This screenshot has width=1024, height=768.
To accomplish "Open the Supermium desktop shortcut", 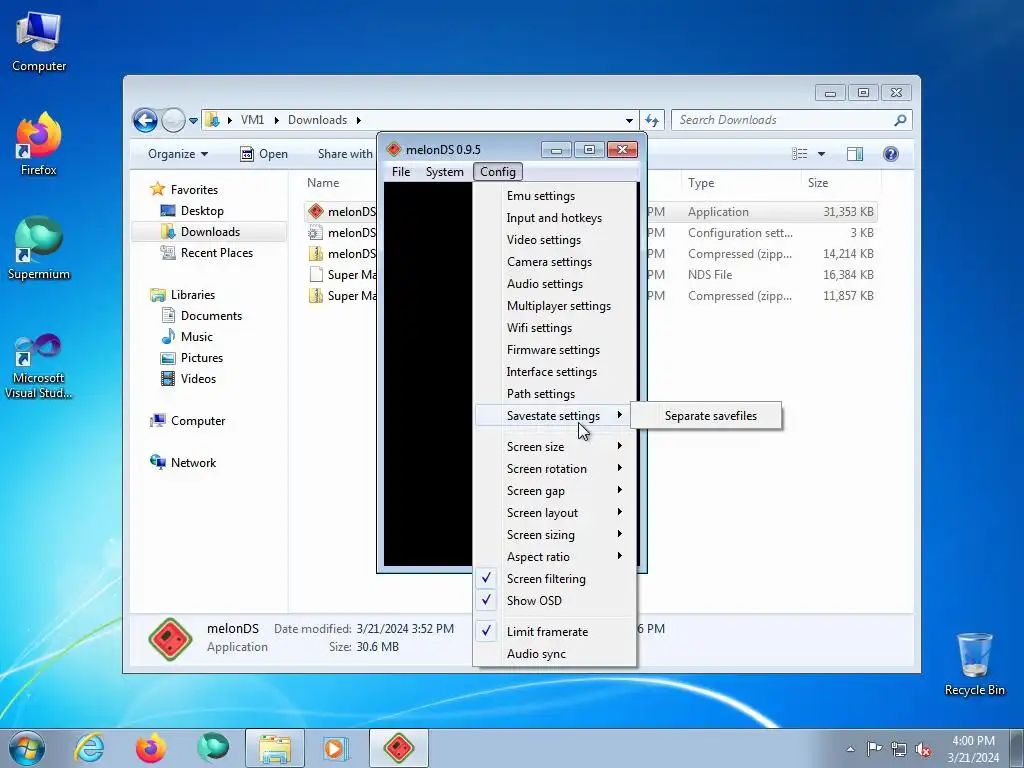I will pyautogui.click(x=39, y=248).
